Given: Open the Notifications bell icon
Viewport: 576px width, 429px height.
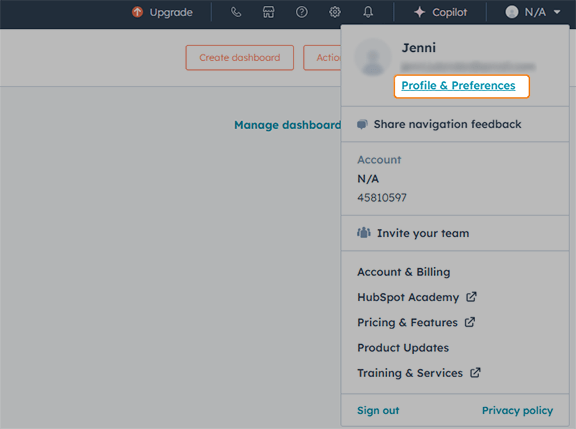Looking at the screenshot, I should click(x=368, y=12).
